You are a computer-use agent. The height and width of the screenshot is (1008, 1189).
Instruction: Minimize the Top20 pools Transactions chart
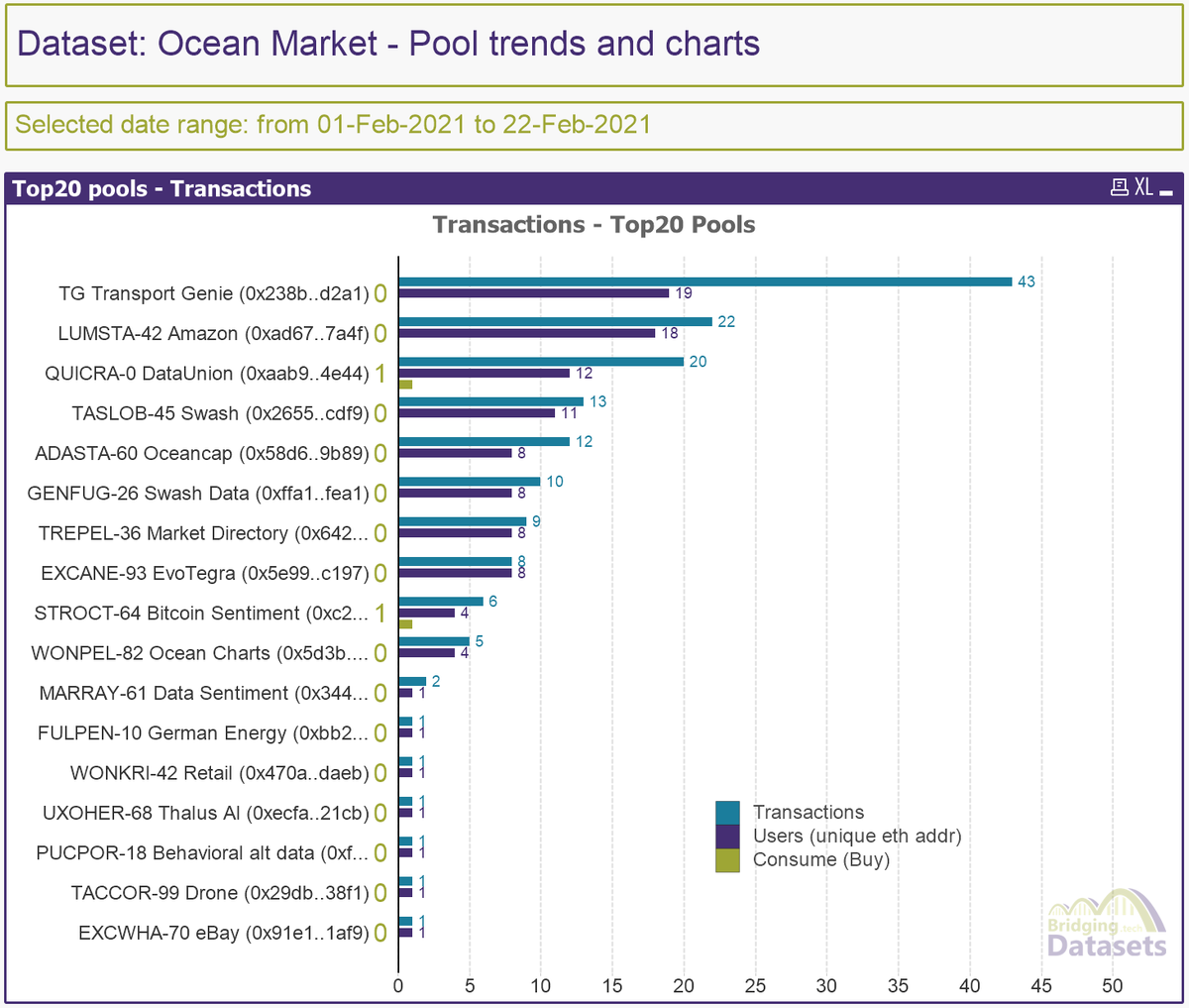click(1166, 192)
